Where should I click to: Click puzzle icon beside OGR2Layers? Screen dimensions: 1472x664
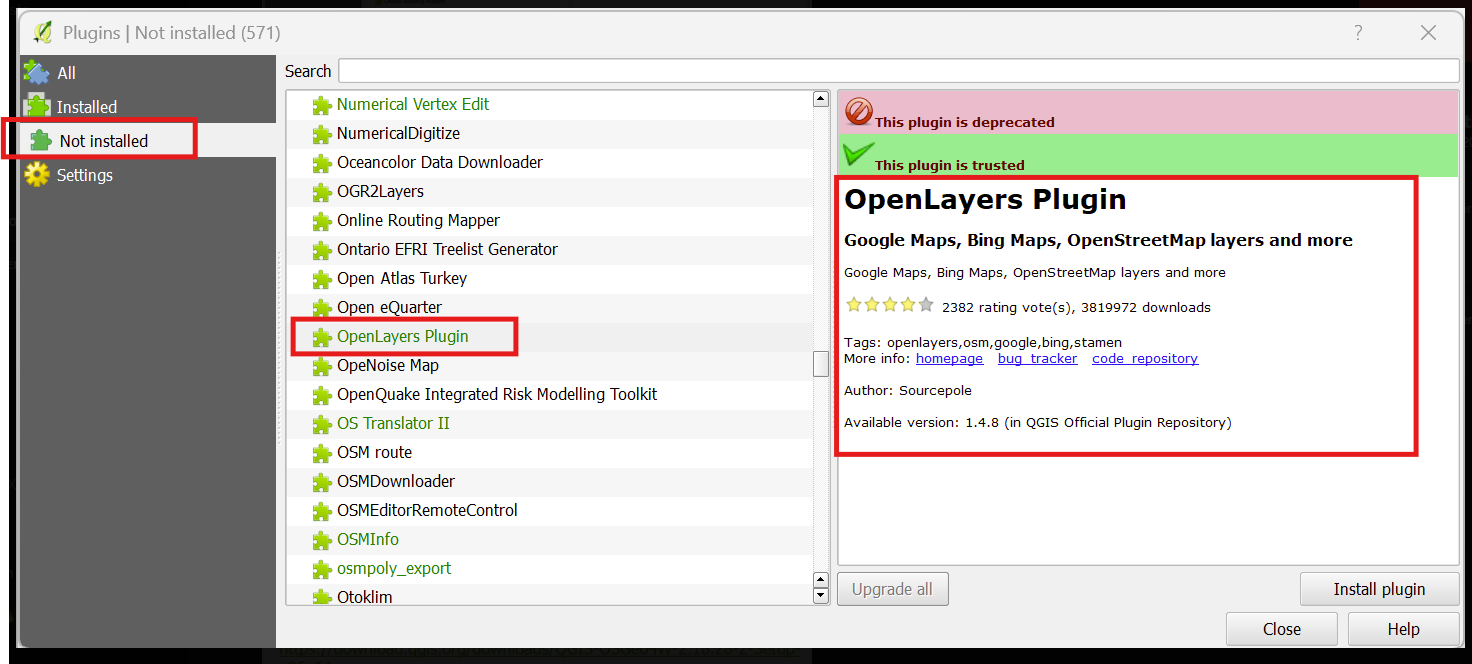(x=322, y=192)
